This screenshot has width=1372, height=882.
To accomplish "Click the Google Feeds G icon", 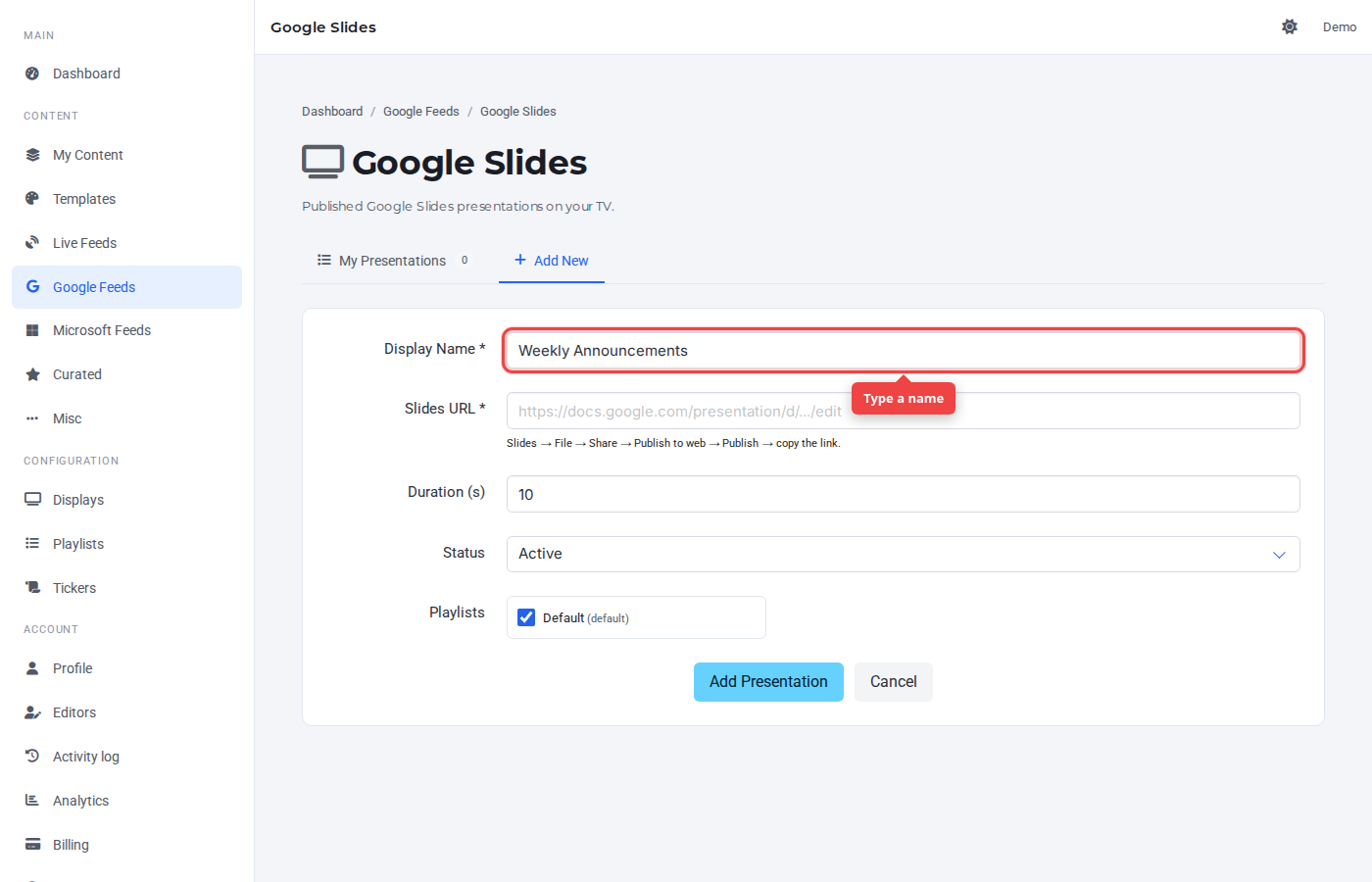I will point(32,287).
